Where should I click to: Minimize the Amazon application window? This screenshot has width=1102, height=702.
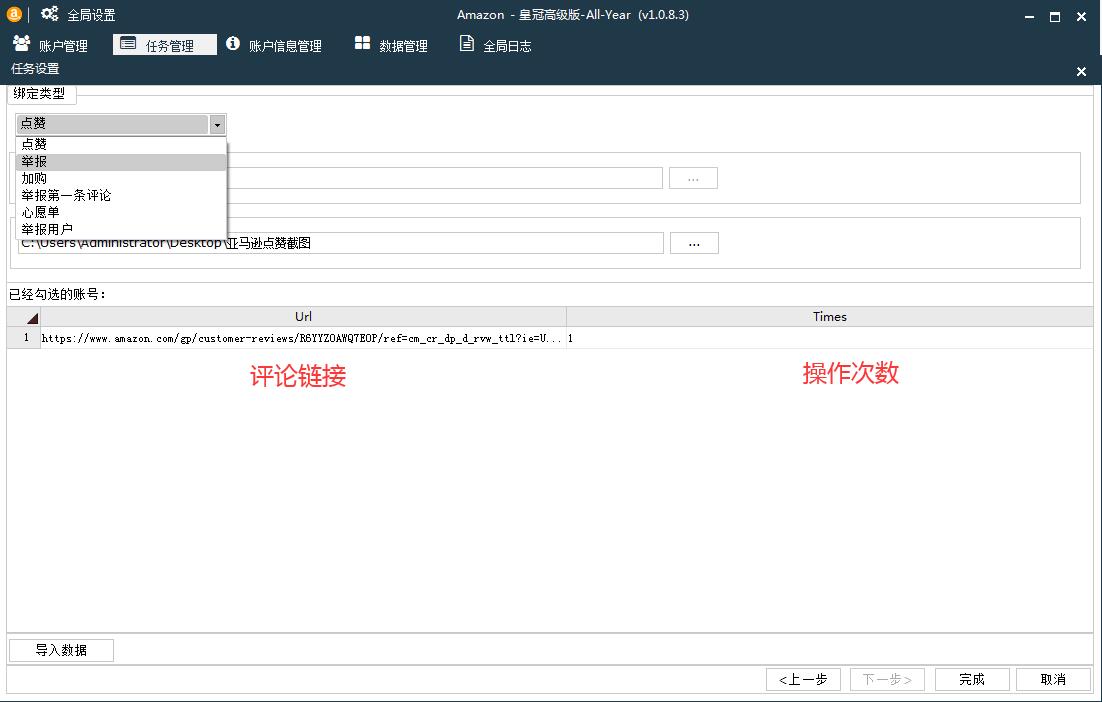pos(1030,16)
